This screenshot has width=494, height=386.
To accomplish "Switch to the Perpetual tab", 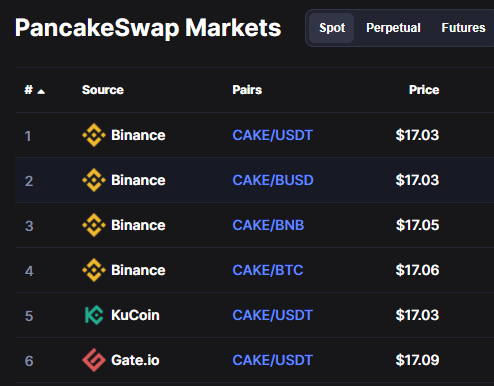I will [393, 28].
